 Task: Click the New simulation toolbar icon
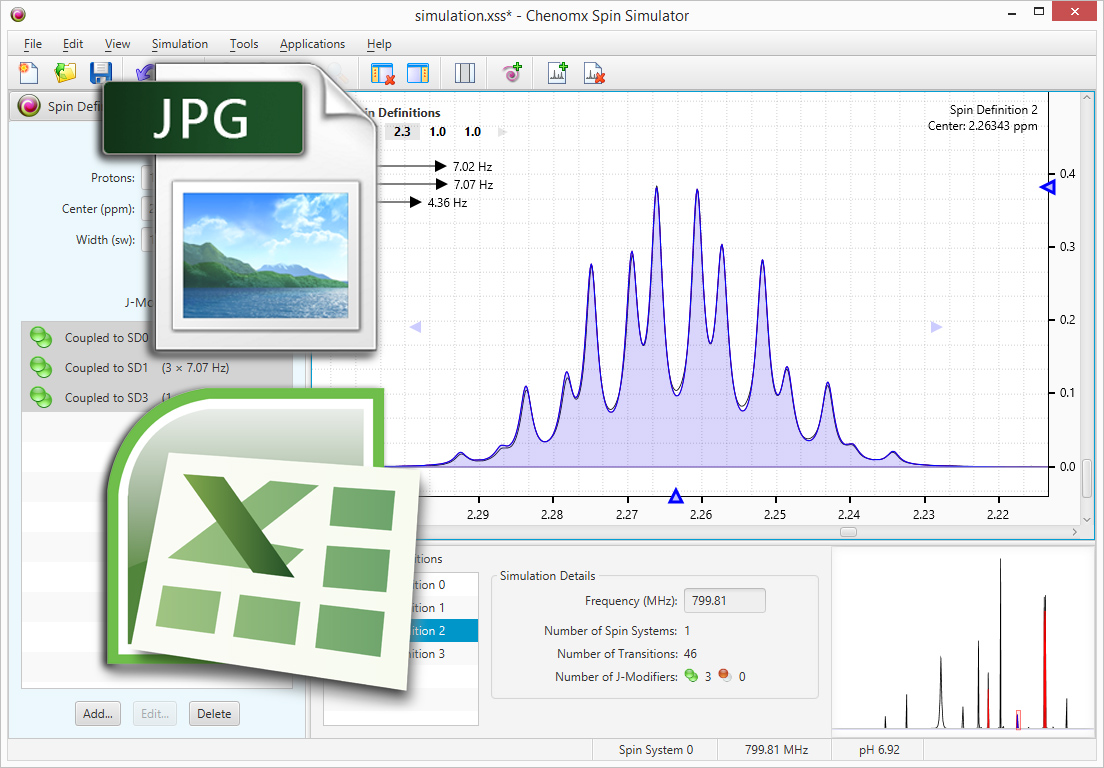28,73
